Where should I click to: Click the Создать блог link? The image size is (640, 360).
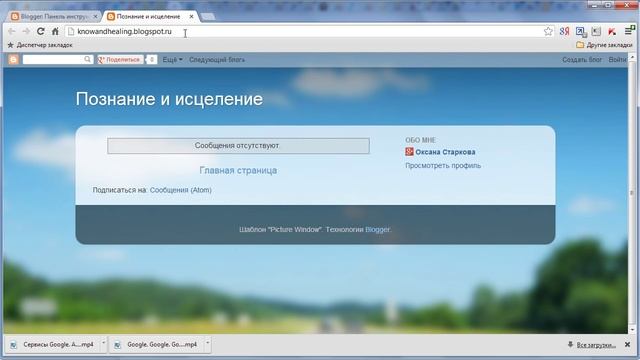click(582, 60)
